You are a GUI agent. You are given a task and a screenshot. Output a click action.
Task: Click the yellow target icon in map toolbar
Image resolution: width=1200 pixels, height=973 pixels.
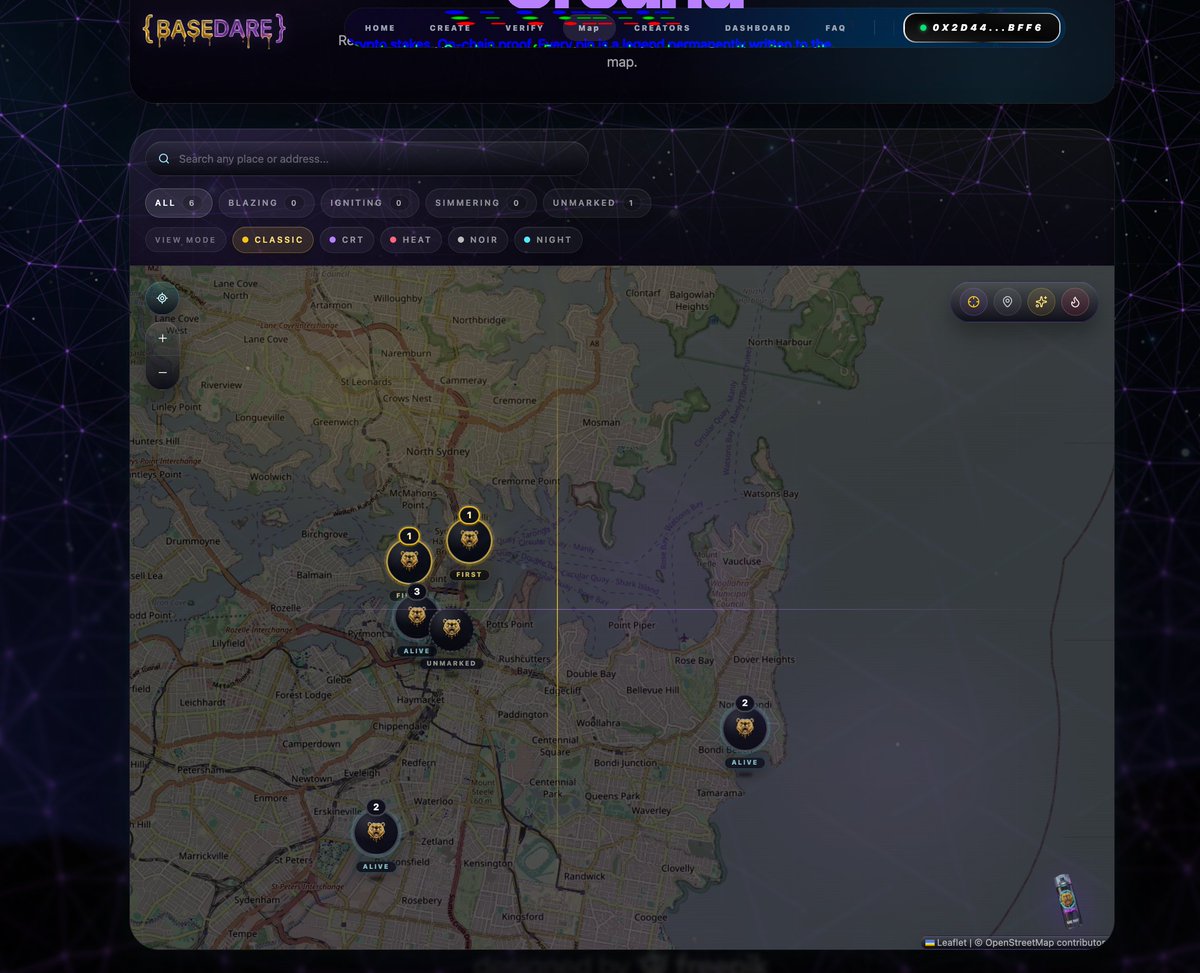pos(973,302)
